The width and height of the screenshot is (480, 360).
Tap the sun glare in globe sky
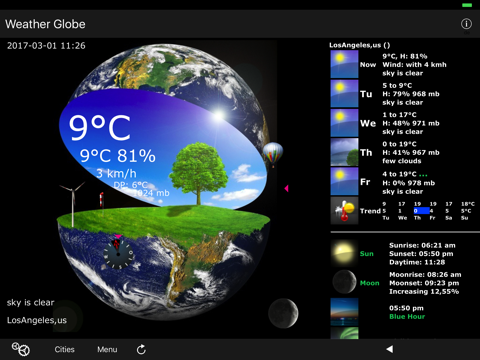218,115
